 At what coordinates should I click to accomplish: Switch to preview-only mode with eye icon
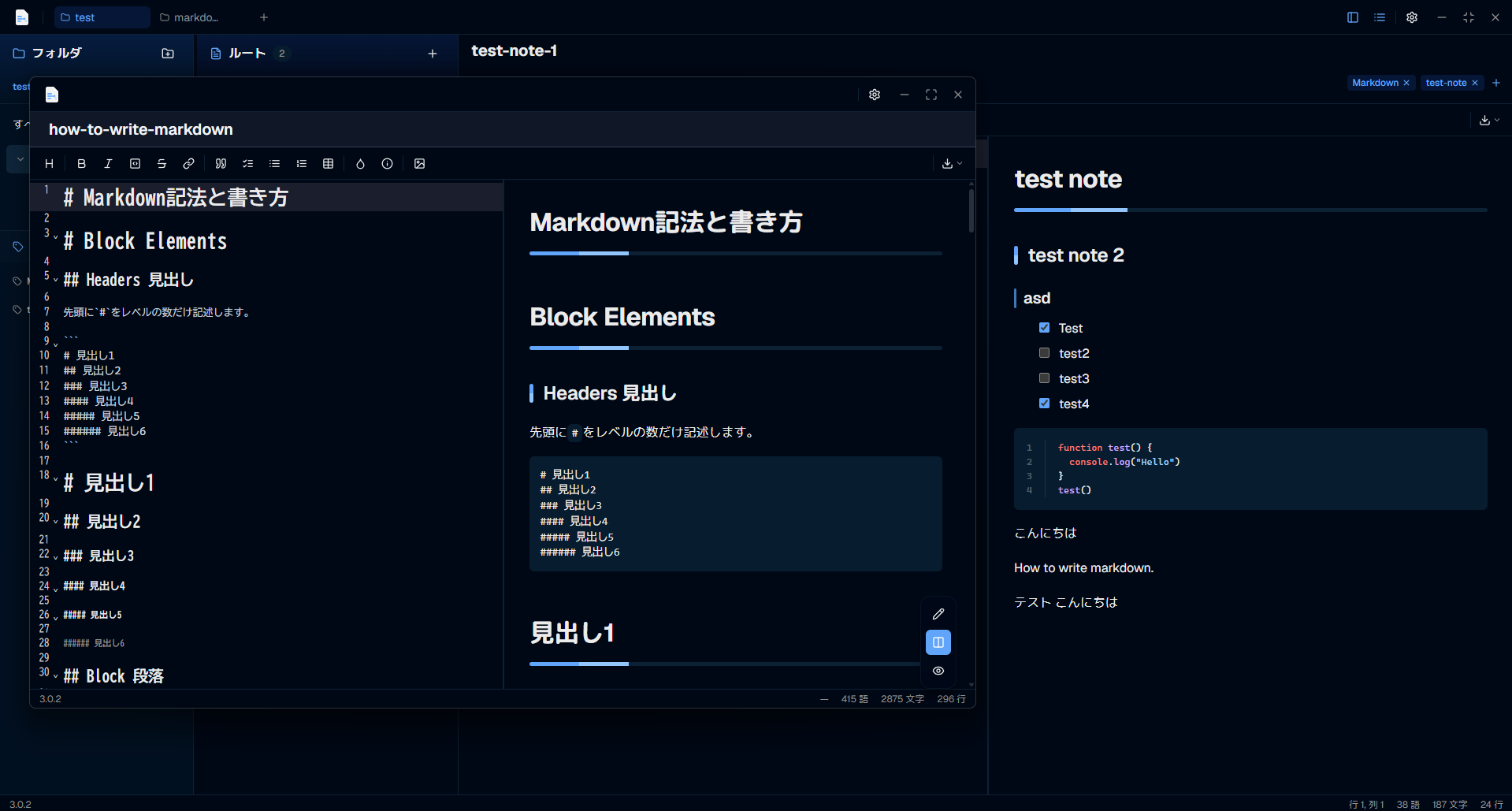(x=938, y=671)
